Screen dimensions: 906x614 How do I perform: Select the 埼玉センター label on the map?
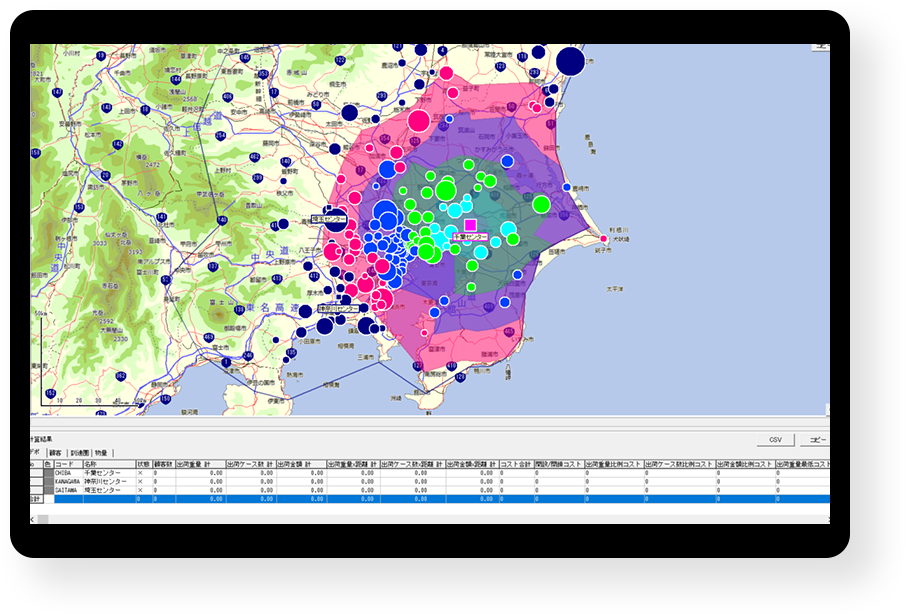coord(329,218)
